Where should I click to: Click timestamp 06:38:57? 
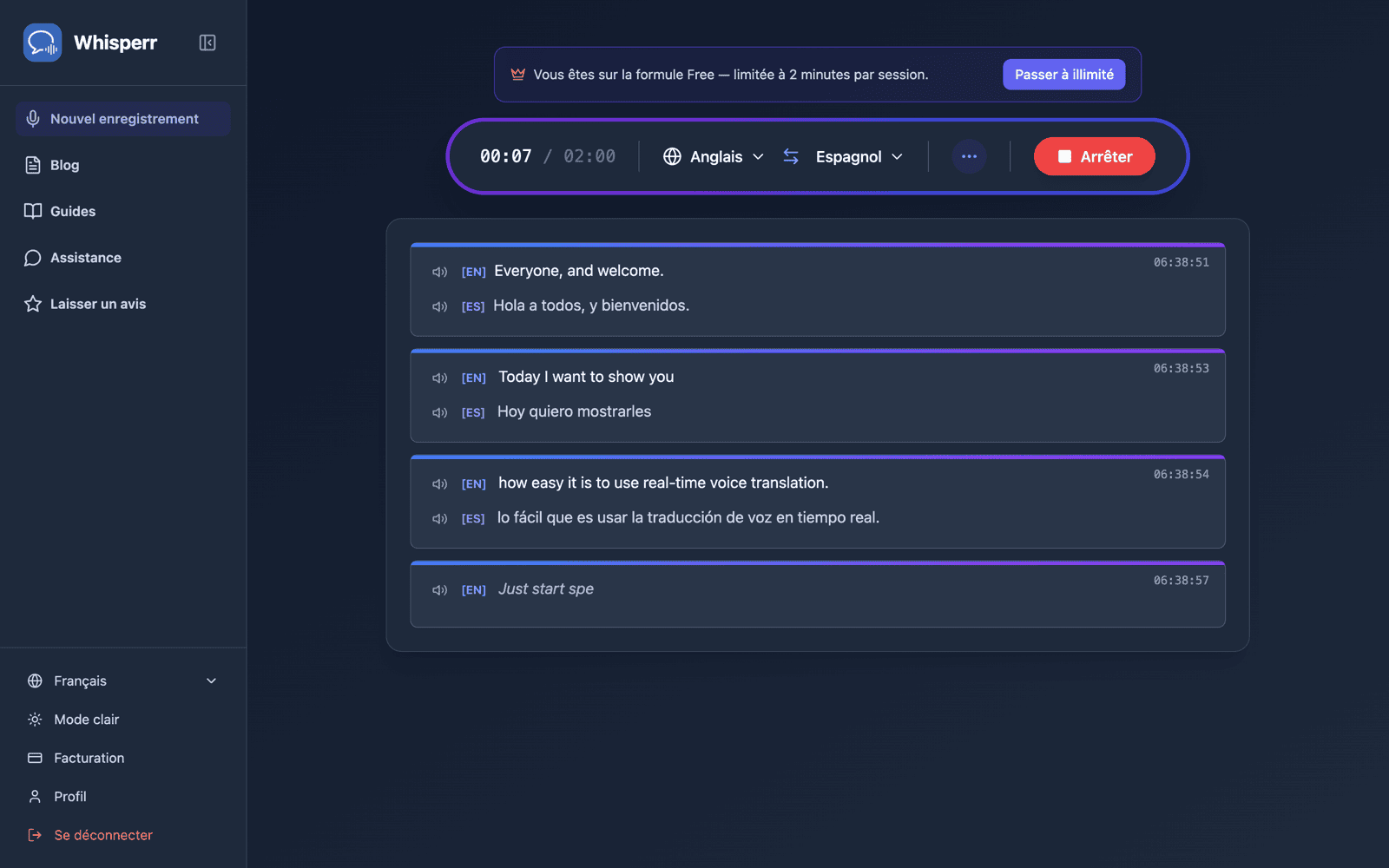tap(1181, 580)
